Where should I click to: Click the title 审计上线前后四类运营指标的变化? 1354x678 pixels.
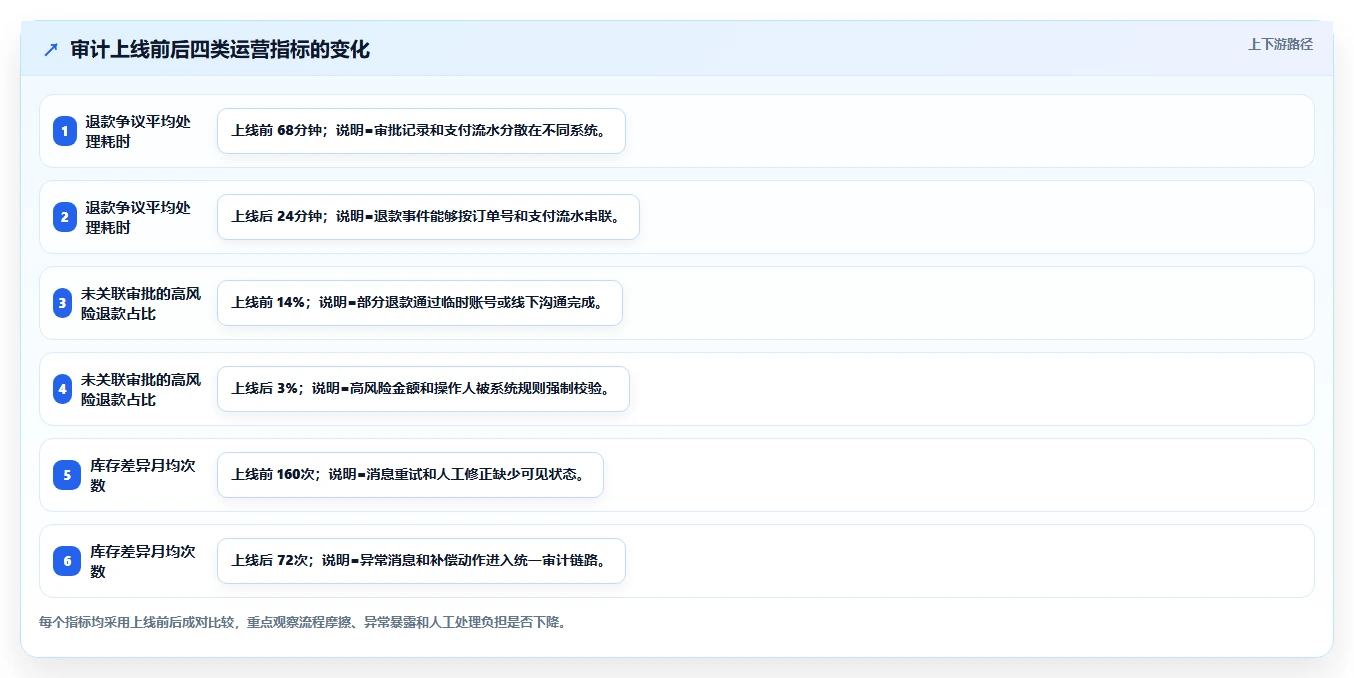pos(220,50)
